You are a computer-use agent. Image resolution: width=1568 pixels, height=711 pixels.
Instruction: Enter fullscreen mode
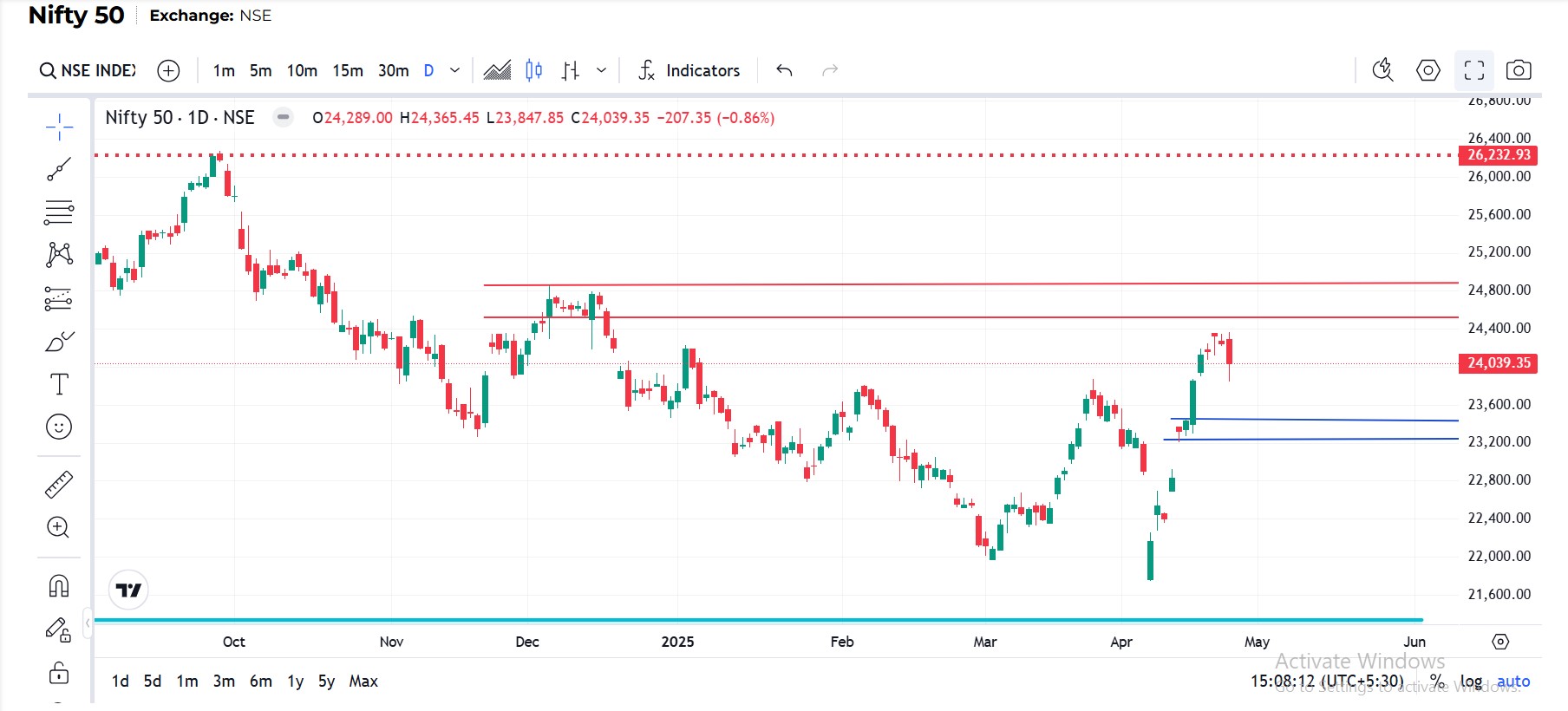point(1473,70)
